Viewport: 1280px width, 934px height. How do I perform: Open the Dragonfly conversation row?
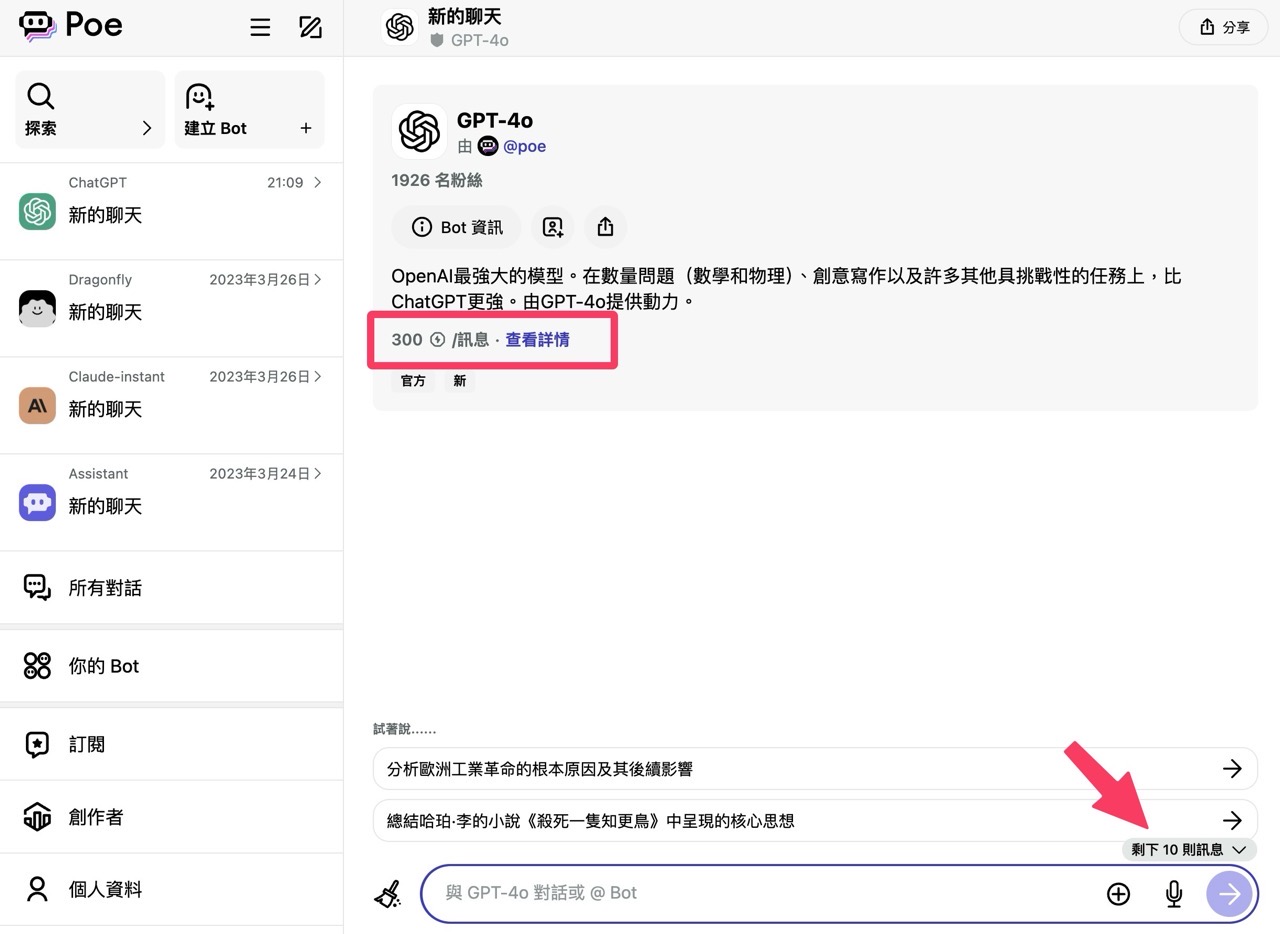(171, 309)
